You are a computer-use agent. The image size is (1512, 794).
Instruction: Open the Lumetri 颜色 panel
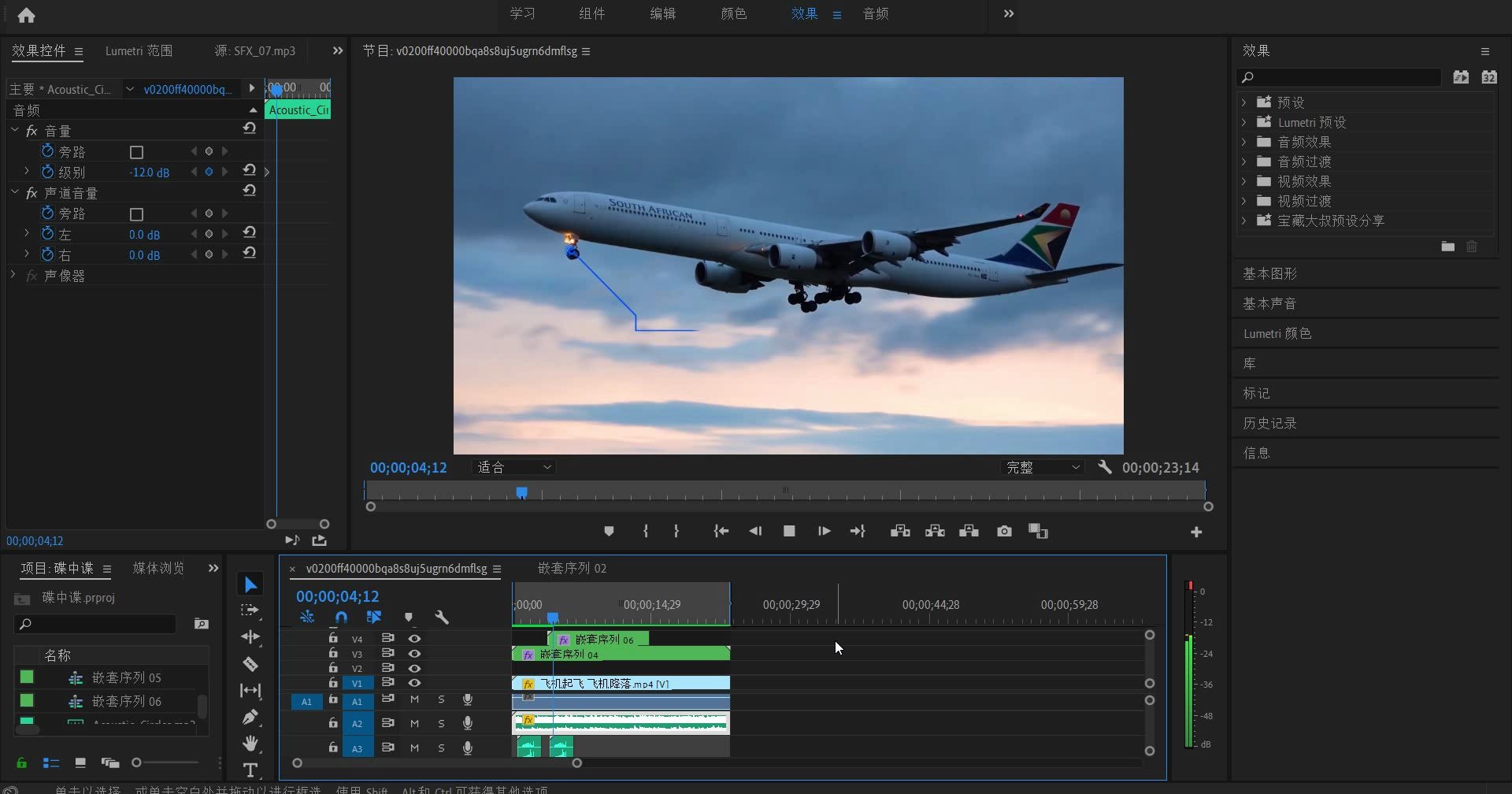pyautogui.click(x=1277, y=333)
